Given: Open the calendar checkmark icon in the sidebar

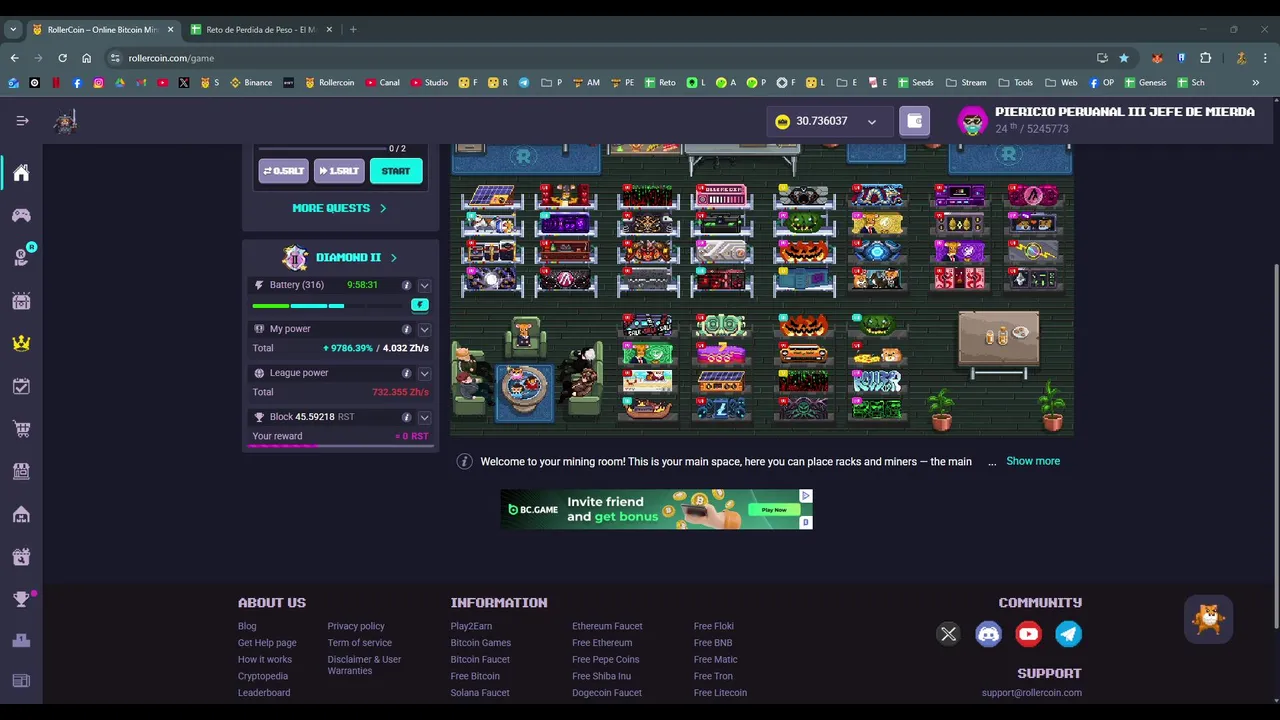Looking at the screenshot, I should pos(21,386).
